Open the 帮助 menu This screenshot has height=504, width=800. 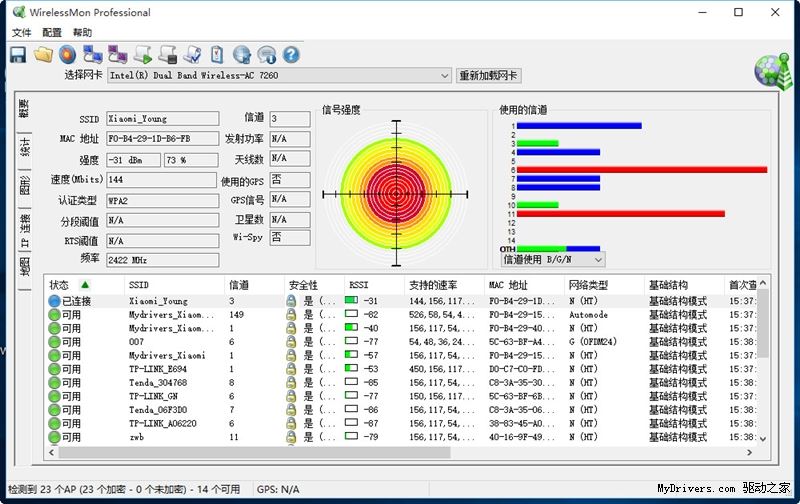[x=82, y=33]
